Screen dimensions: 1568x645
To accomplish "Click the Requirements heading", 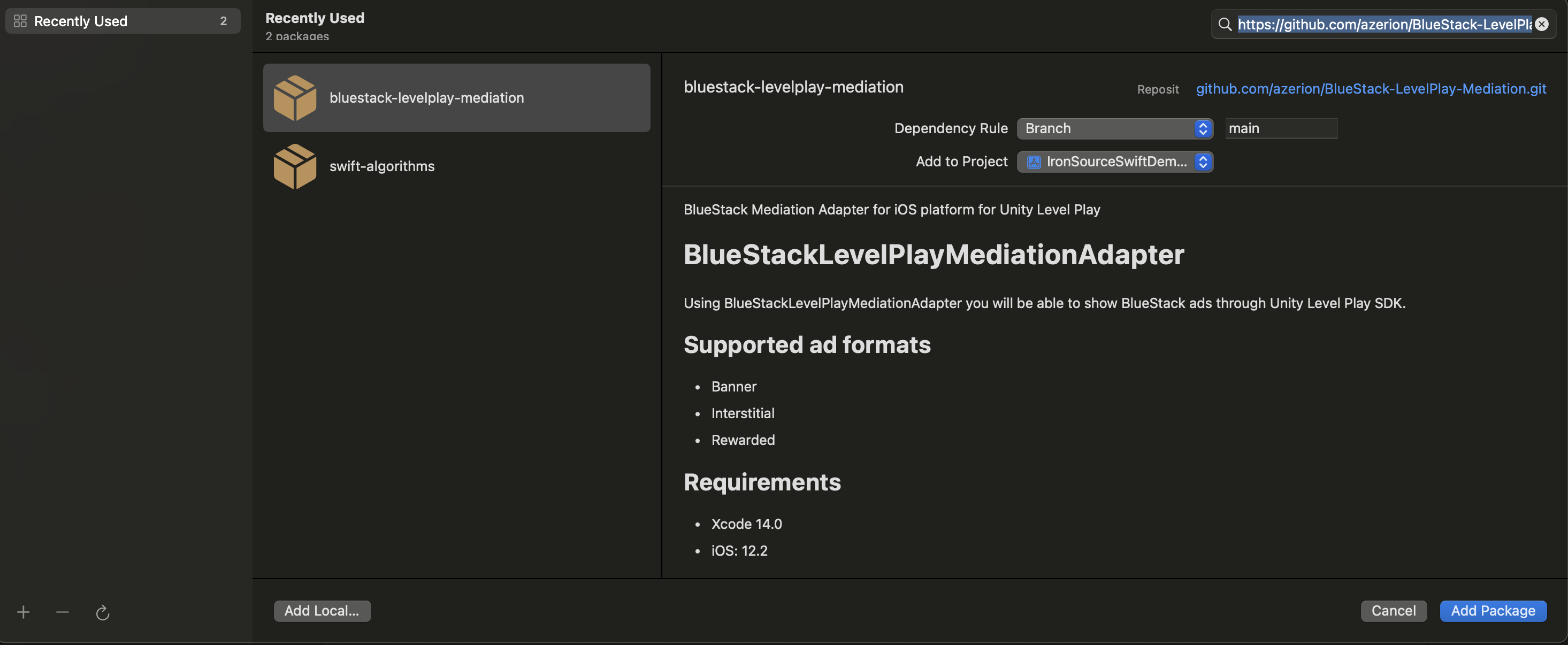I will 762,482.
